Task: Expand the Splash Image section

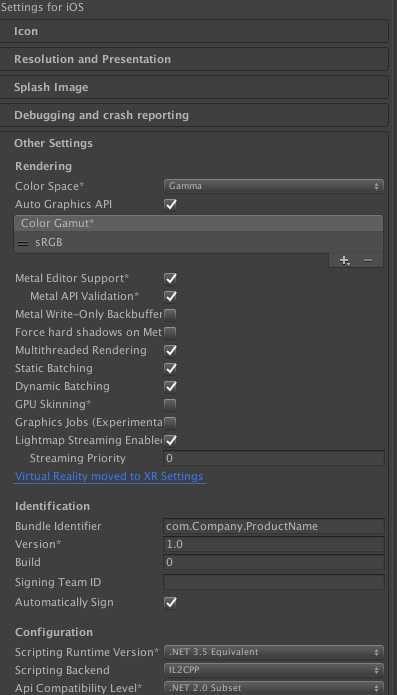Action: pyautogui.click(x=194, y=87)
